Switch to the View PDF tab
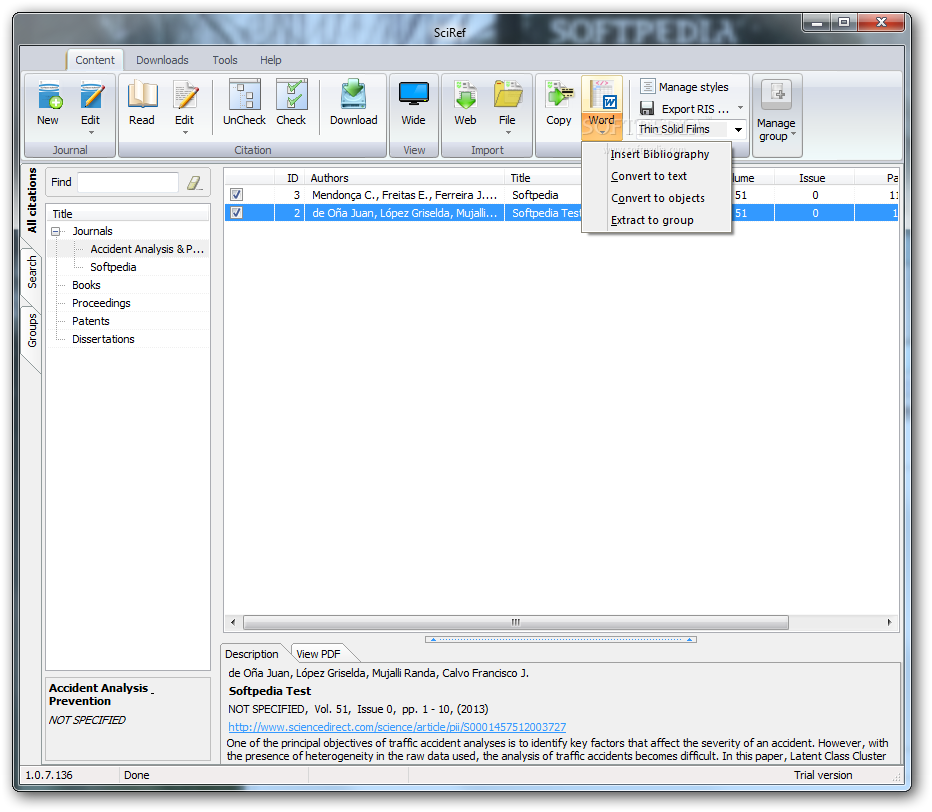 319,654
